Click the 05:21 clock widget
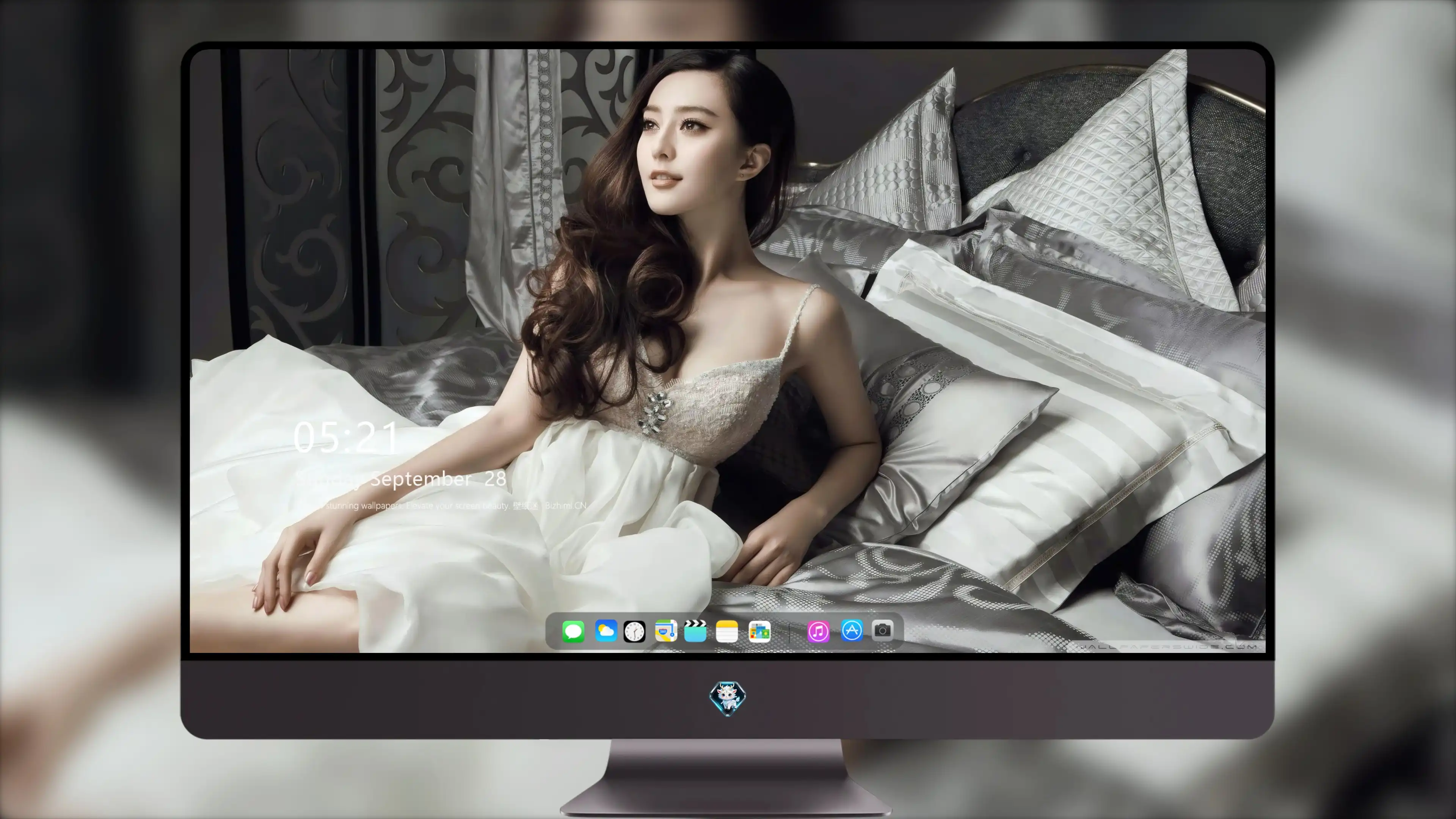Viewport: 1456px width, 819px height. (346, 437)
